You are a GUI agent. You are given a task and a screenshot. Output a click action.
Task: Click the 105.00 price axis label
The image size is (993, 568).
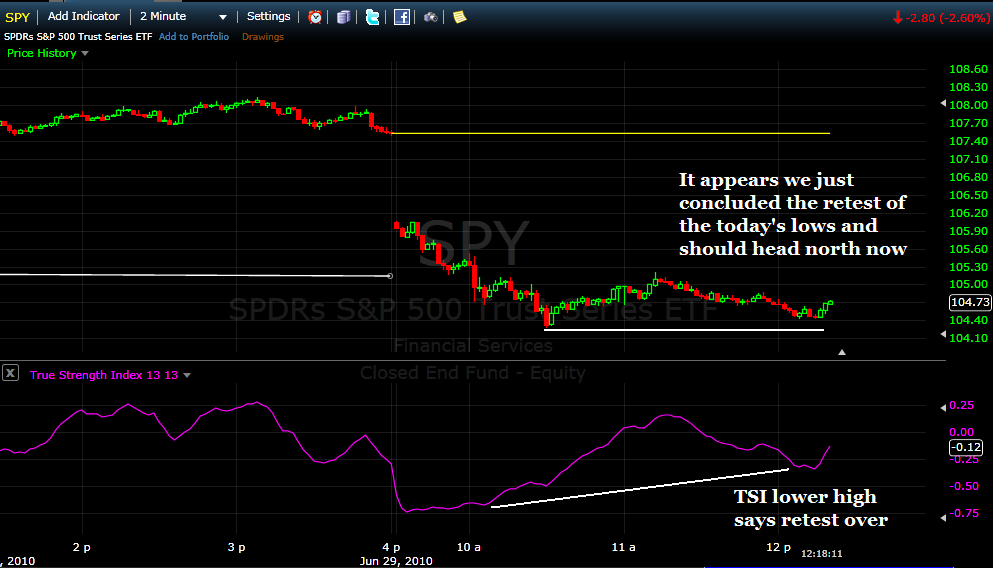968,284
